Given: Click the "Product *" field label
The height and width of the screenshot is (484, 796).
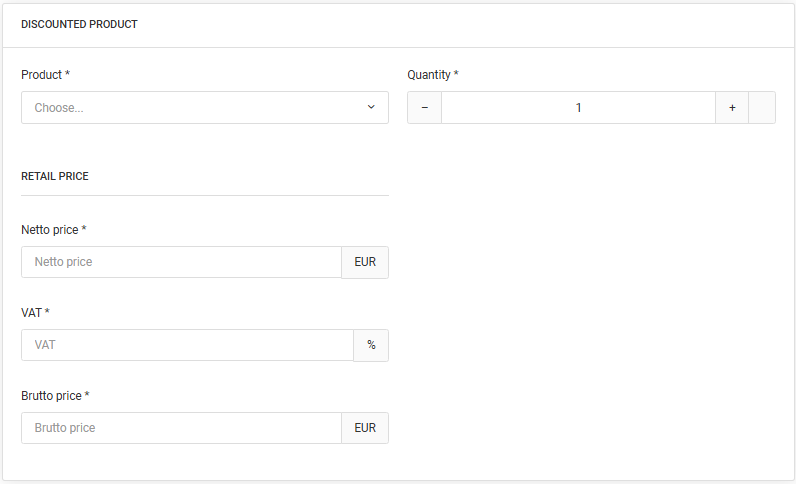Looking at the screenshot, I should click(45, 75).
